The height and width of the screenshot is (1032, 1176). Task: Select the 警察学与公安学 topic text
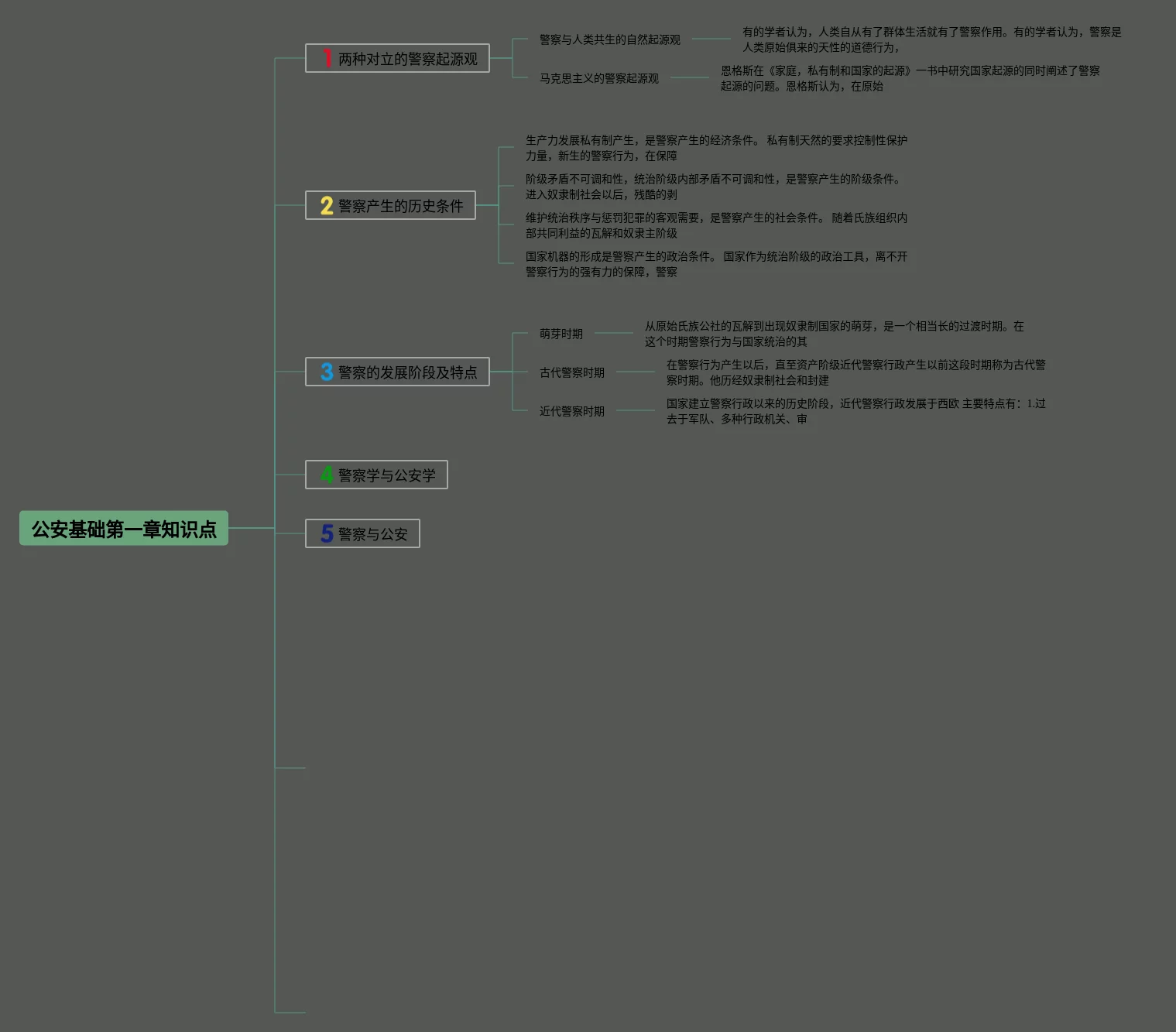(x=386, y=475)
